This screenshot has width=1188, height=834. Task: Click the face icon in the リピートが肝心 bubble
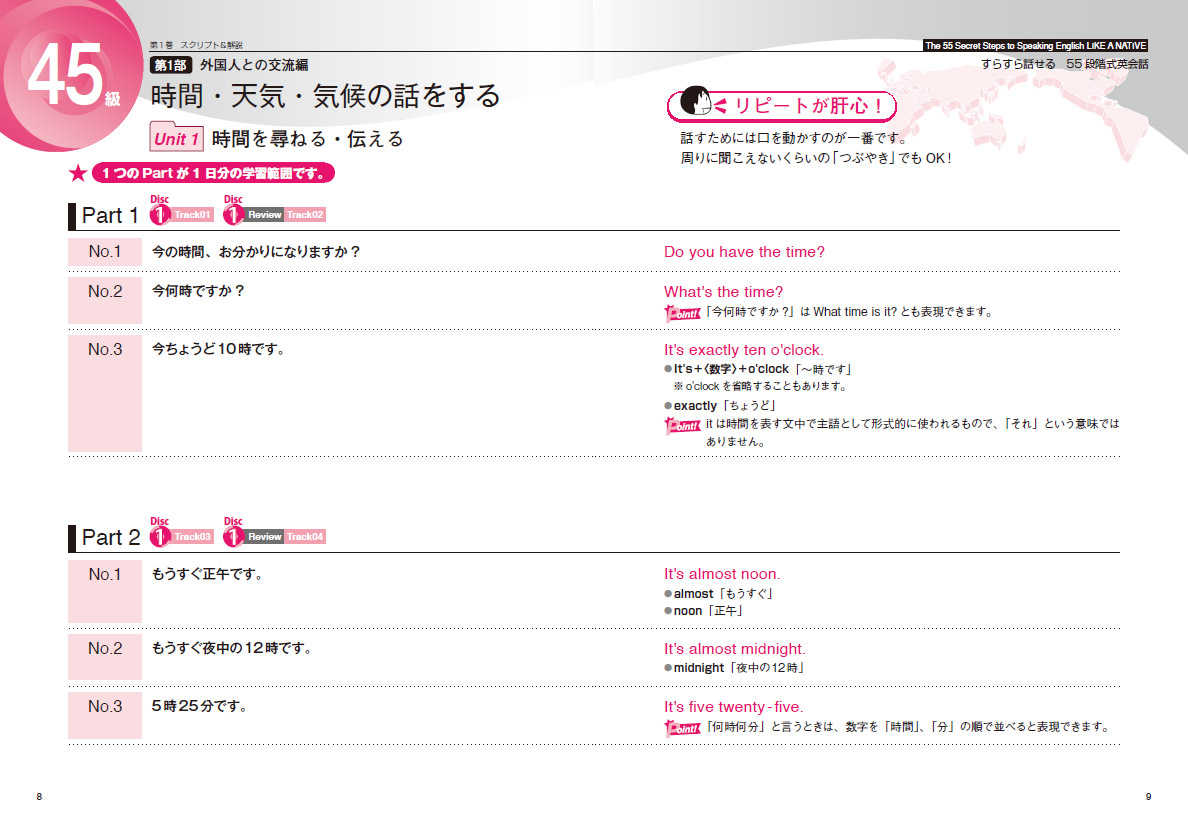(x=695, y=101)
